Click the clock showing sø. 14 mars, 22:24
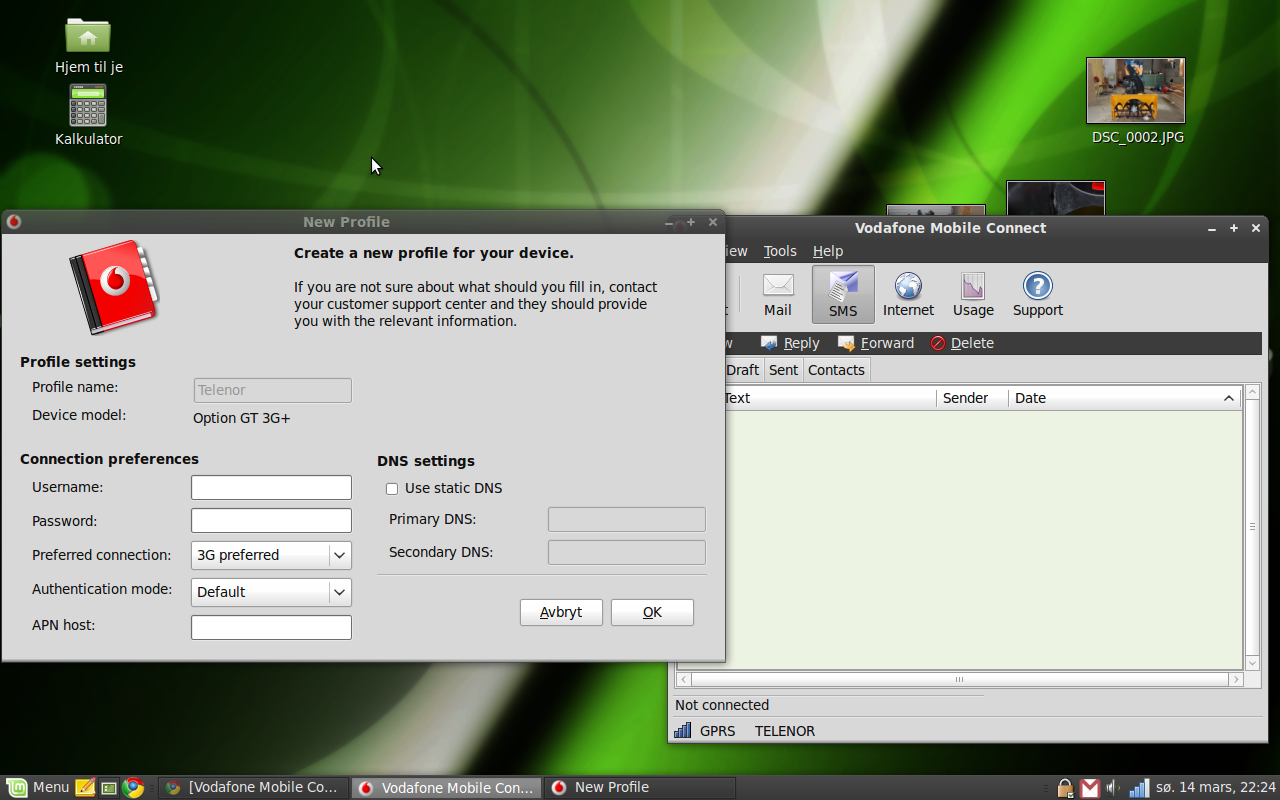 pyautogui.click(x=1215, y=788)
